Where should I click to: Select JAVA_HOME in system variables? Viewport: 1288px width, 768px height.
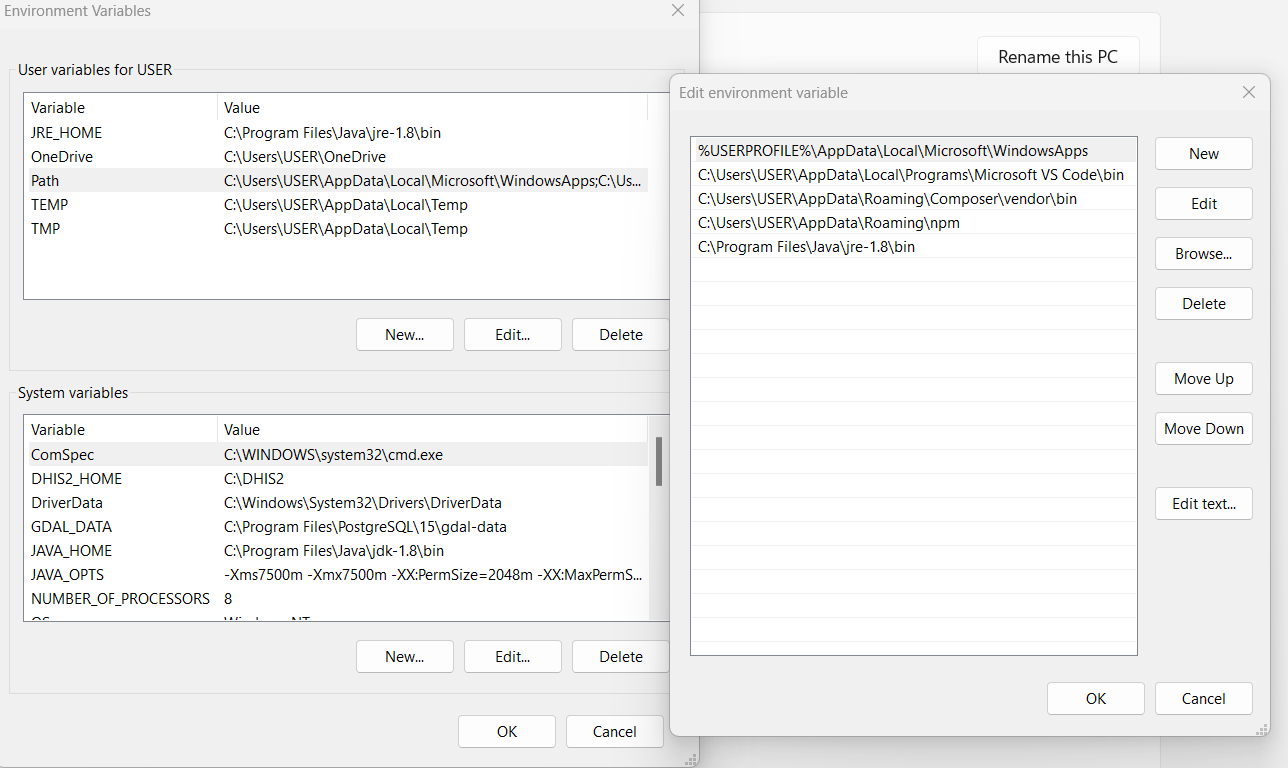(x=72, y=551)
